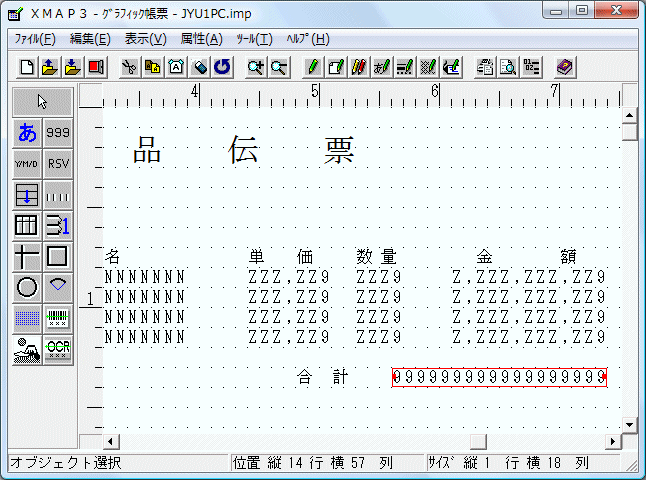646x480 pixels.
Task: Click the horizontal scrollbar right arrow
Action: click(613, 442)
